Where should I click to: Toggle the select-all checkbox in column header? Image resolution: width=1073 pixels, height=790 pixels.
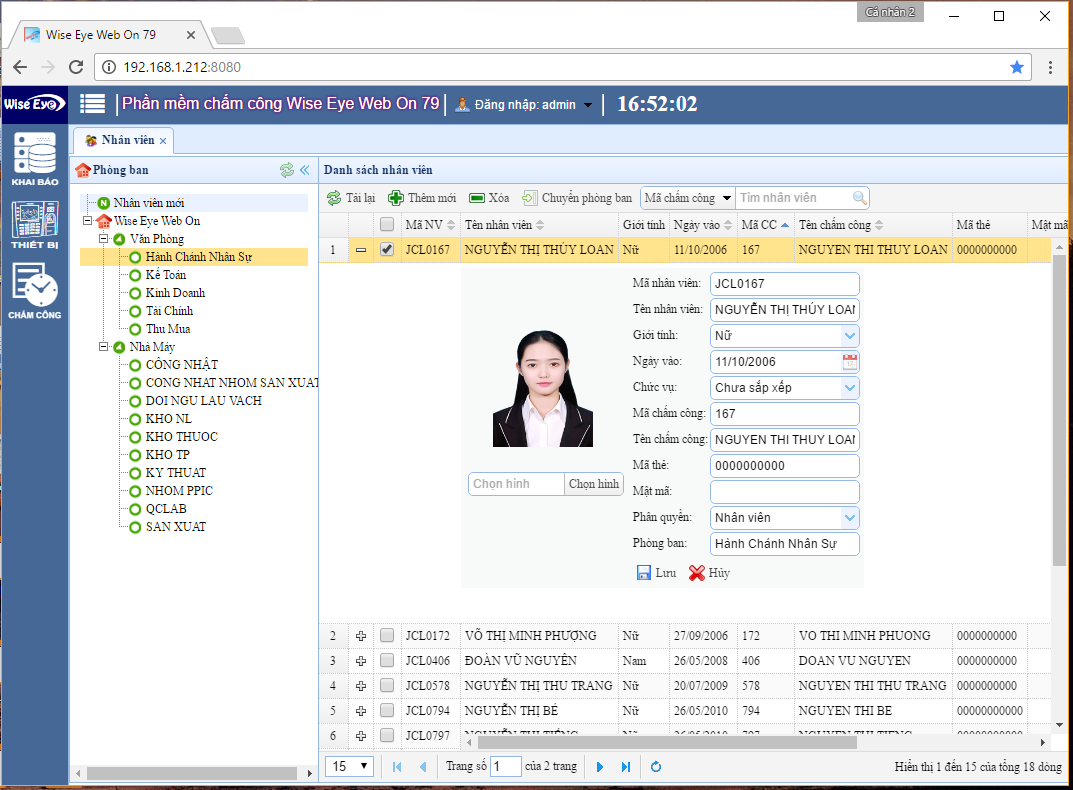click(x=386, y=224)
